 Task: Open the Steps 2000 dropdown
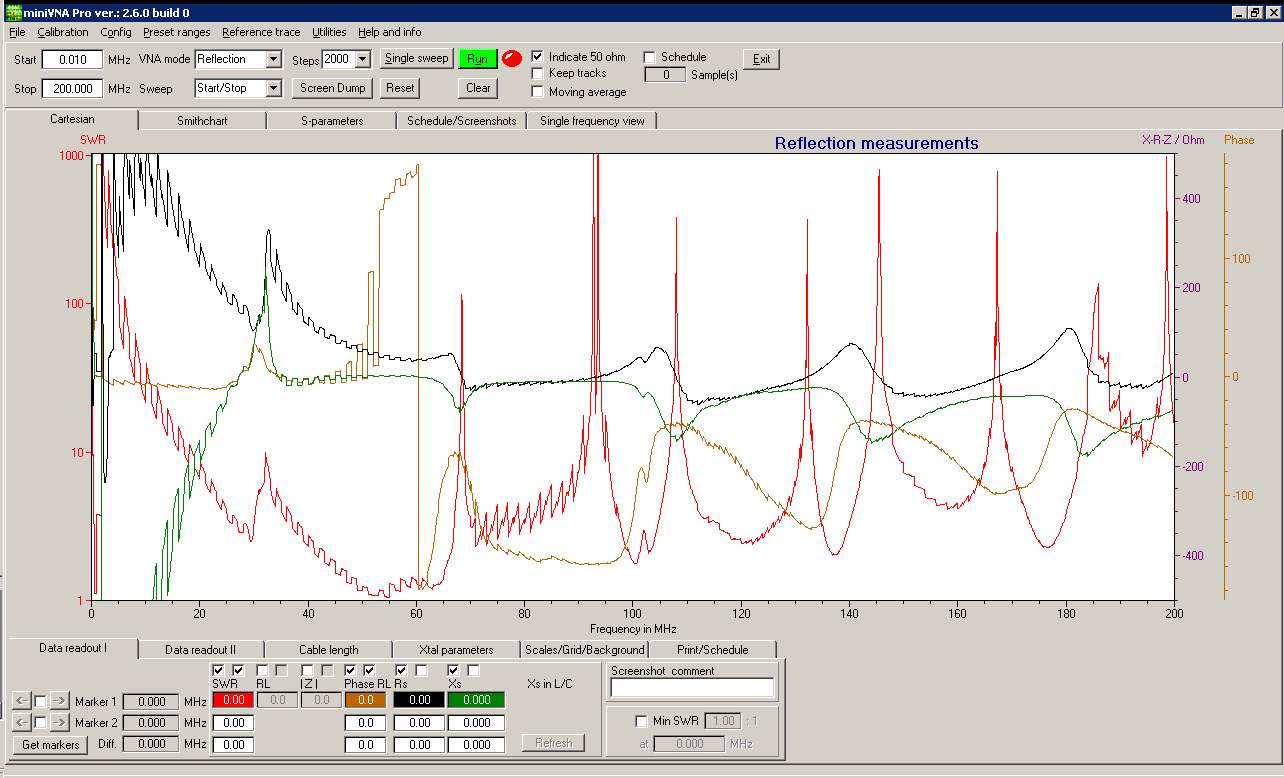[x=362, y=60]
